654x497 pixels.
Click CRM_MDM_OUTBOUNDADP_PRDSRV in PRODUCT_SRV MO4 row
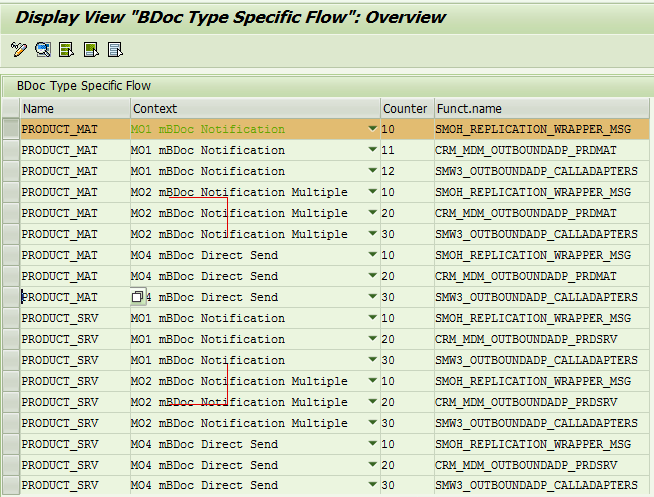[526, 465]
